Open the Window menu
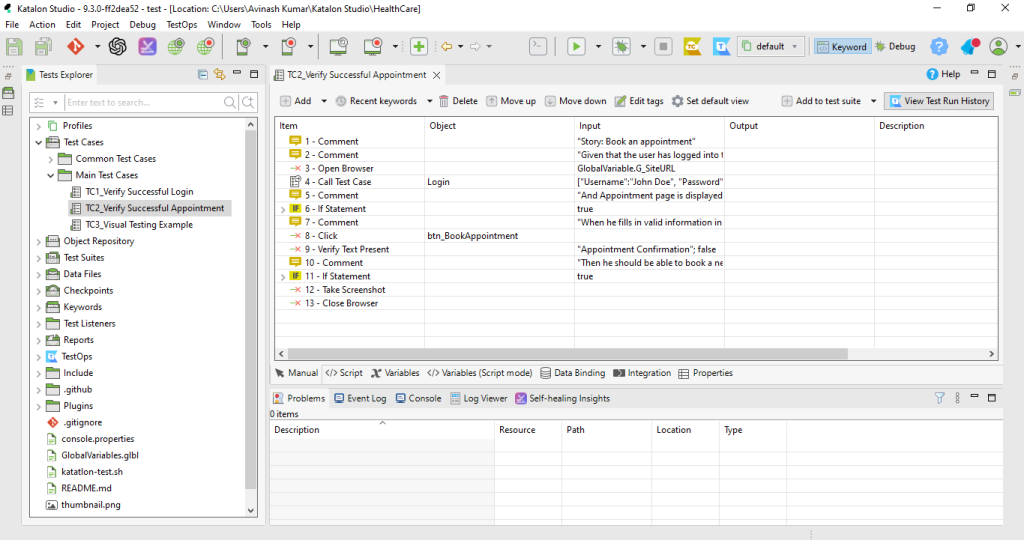This screenshot has width=1024, height=540. click(x=224, y=24)
